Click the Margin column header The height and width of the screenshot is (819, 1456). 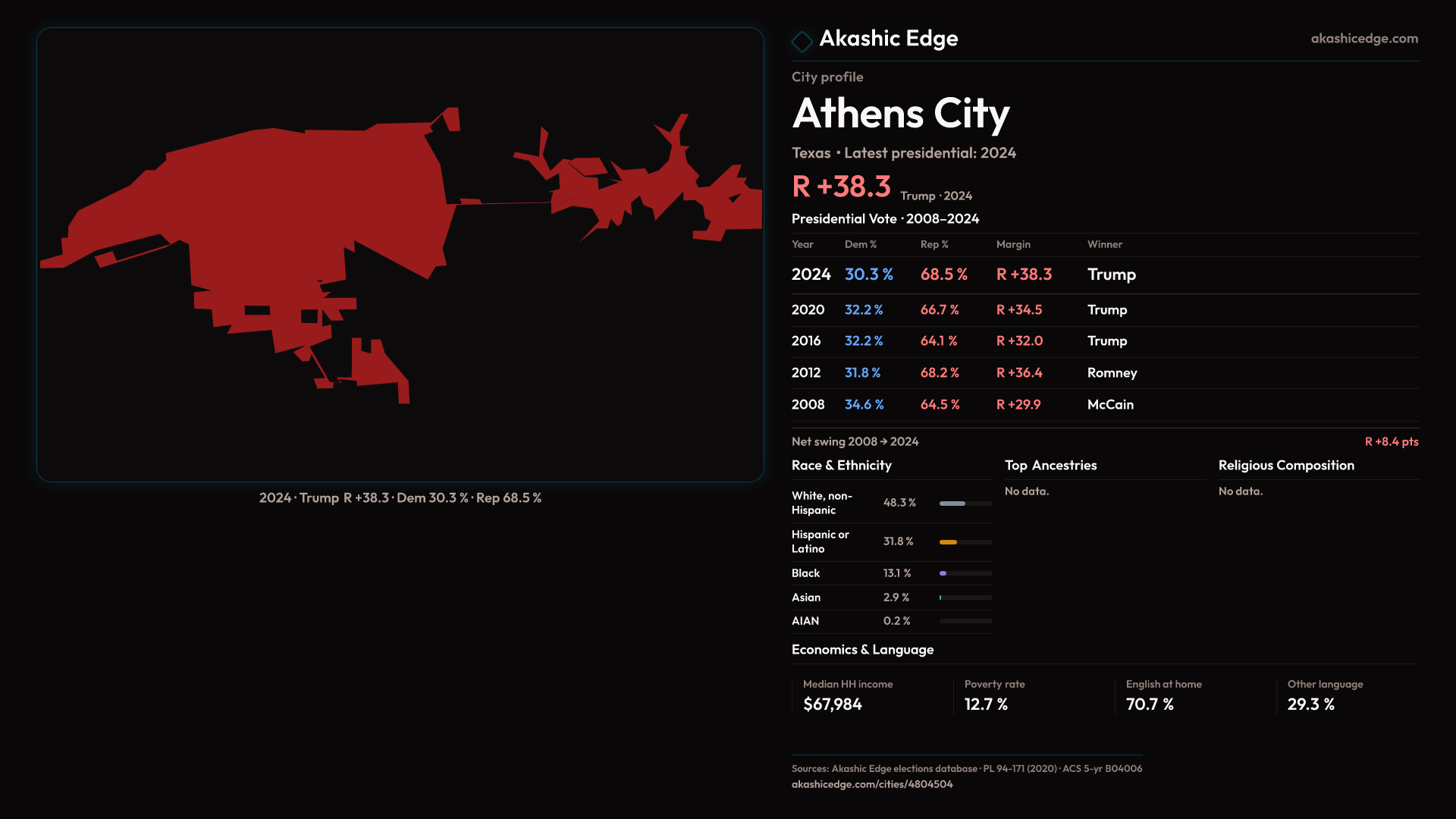(x=1013, y=244)
